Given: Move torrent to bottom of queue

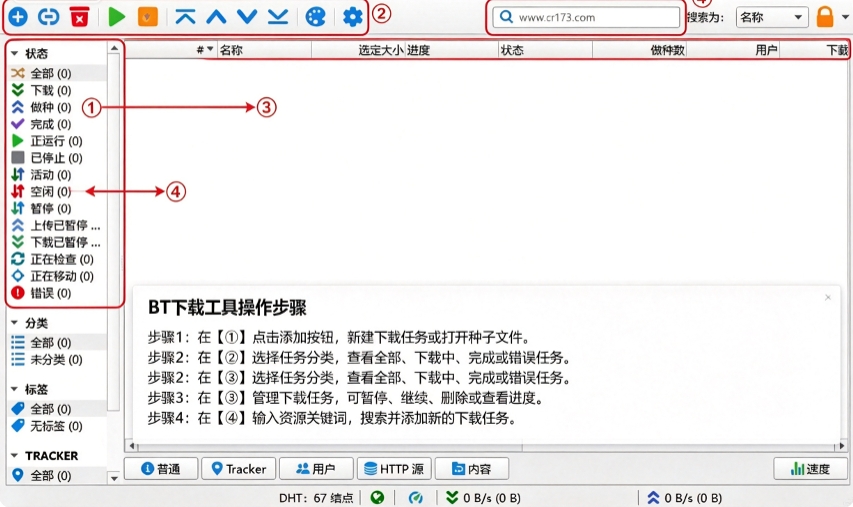Looking at the screenshot, I should click(278, 17).
